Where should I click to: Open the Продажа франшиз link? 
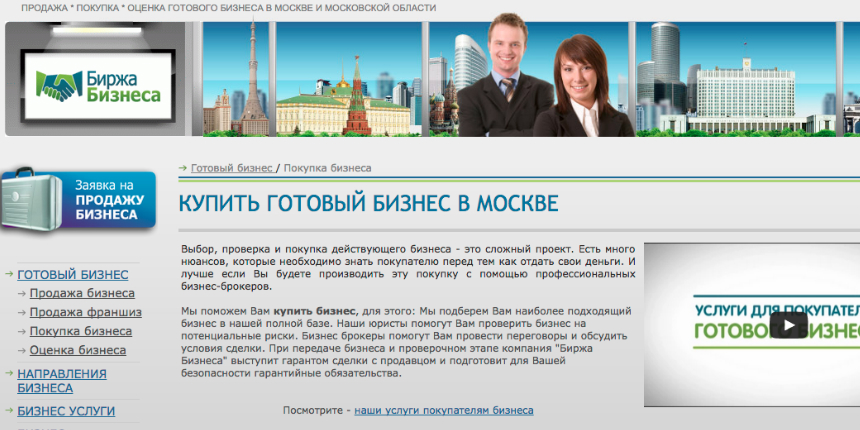point(86,312)
